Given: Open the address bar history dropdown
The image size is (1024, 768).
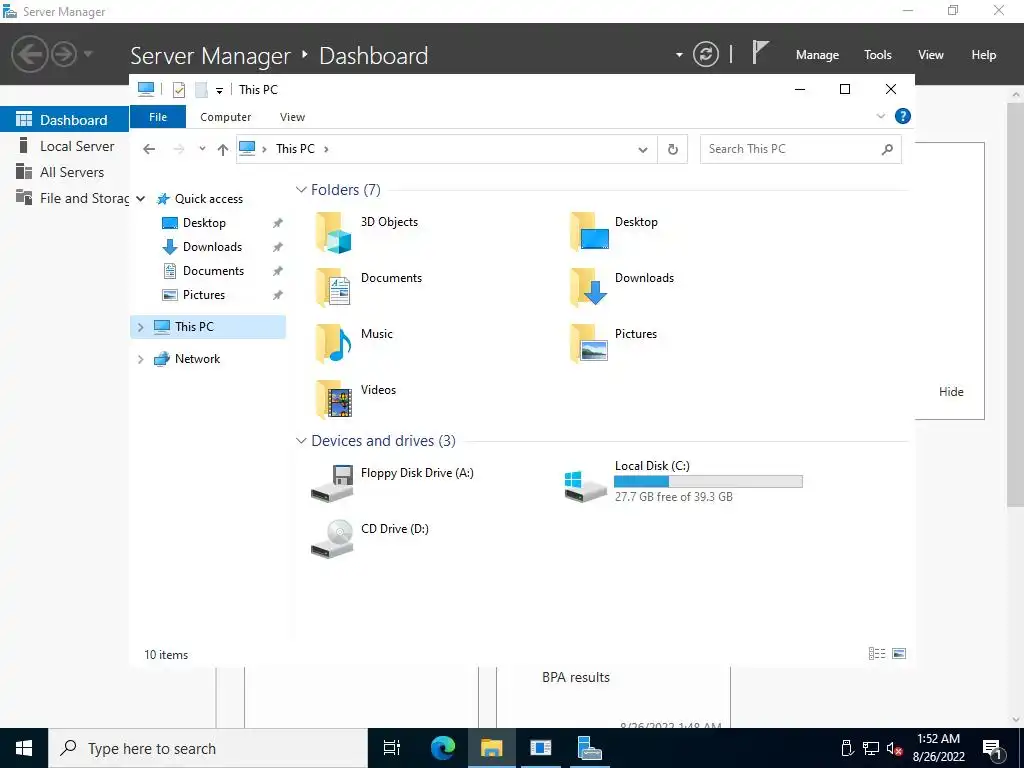Looking at the screenshot, I should (643, 150).
